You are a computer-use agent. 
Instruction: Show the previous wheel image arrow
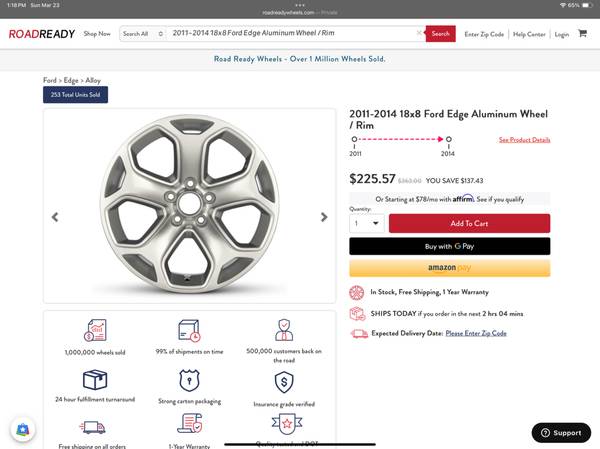point(55,217)
